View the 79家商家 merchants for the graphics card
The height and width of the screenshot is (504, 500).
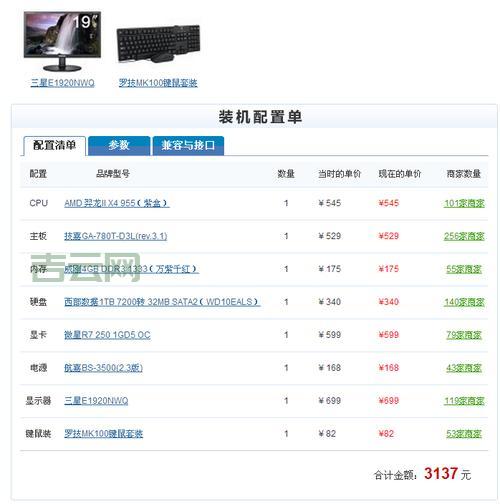(x=464, y=335)
